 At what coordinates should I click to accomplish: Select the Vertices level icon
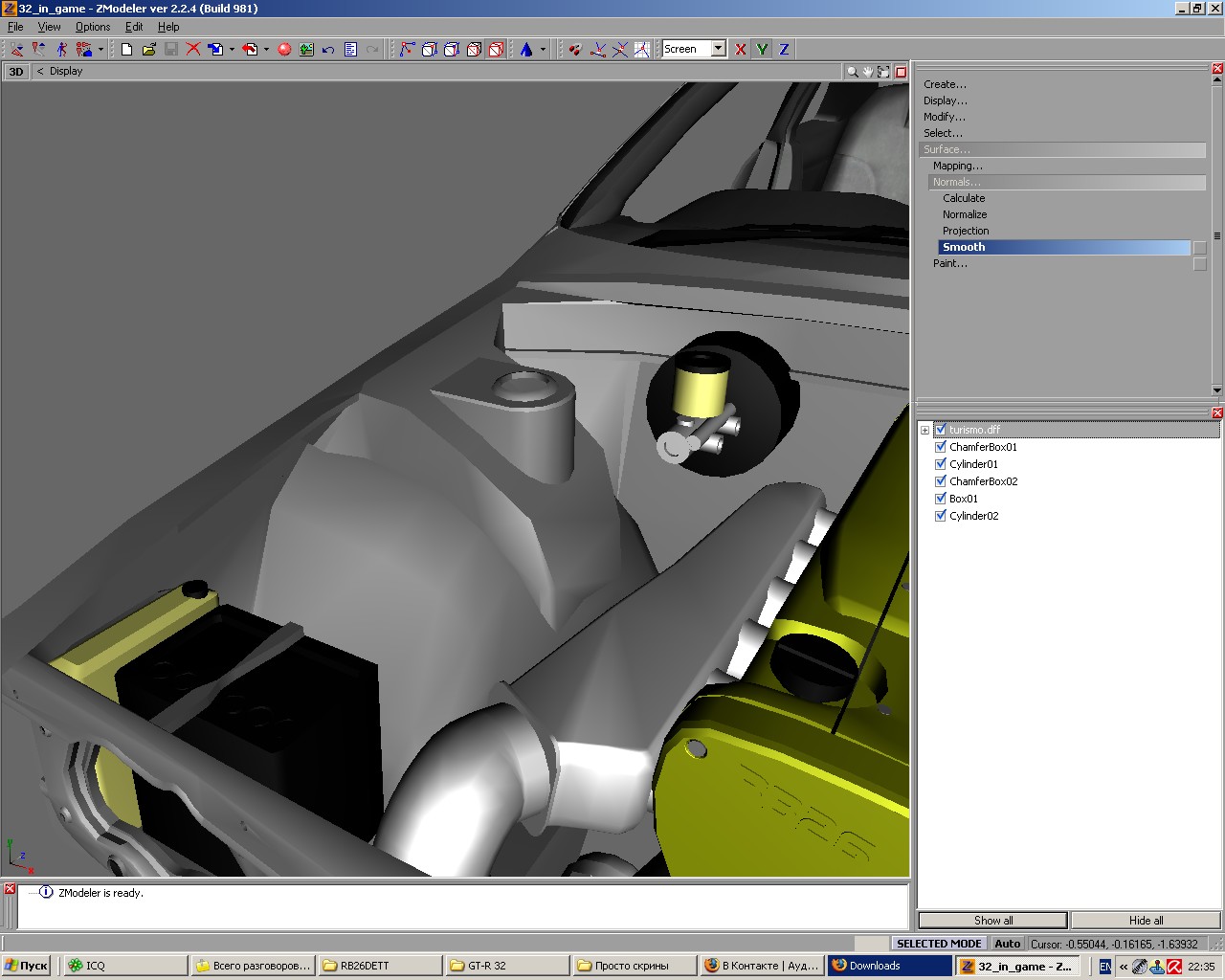click(408, 49)
